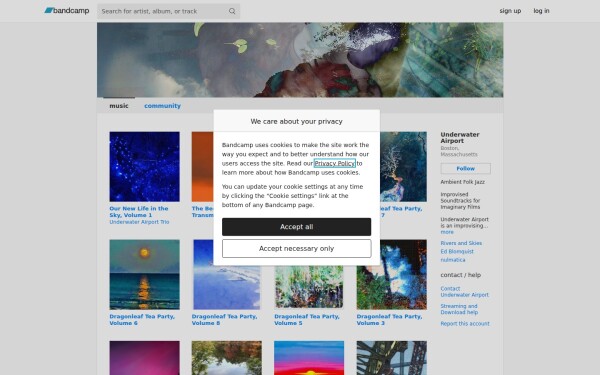
Task: Open Dragonleaf Tea Party, Volume 8 title link
Action: click(224, 320)
